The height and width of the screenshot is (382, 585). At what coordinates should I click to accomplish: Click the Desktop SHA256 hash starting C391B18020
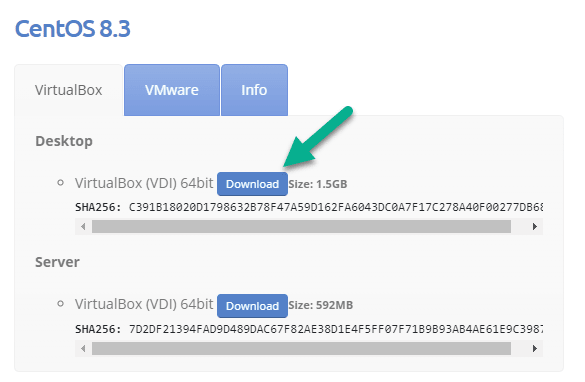click(336, 207)
